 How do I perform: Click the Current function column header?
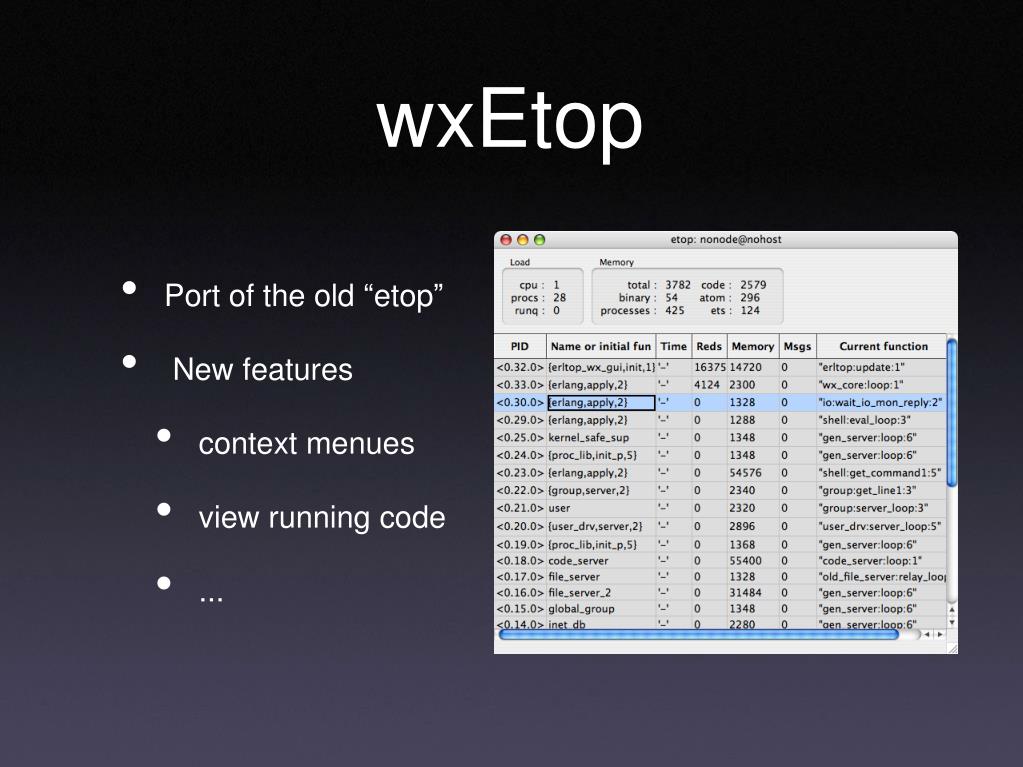(882, 346)
